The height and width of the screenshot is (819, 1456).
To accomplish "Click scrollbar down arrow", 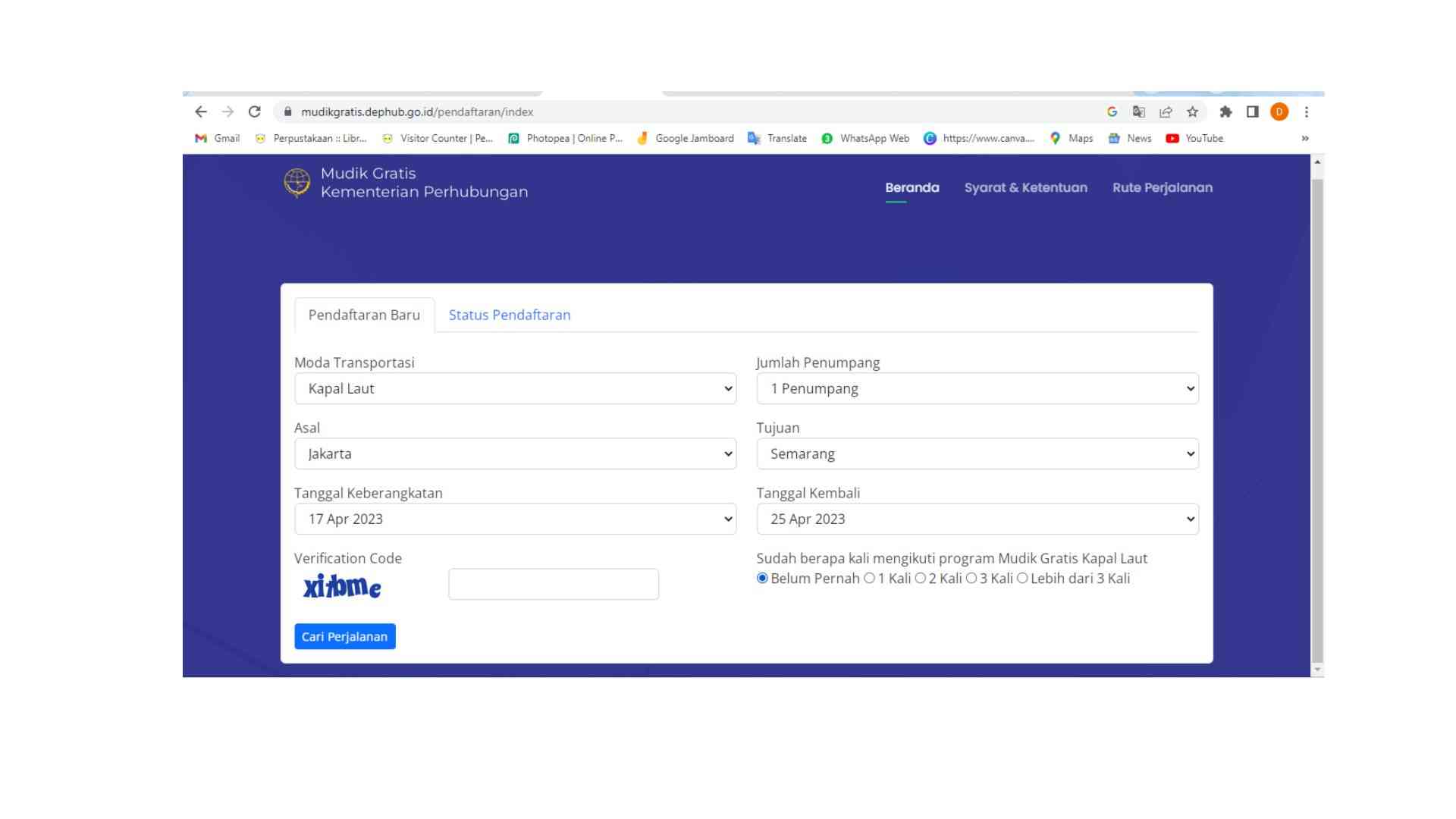I will pyautogui.click(x=1317, y=670).
